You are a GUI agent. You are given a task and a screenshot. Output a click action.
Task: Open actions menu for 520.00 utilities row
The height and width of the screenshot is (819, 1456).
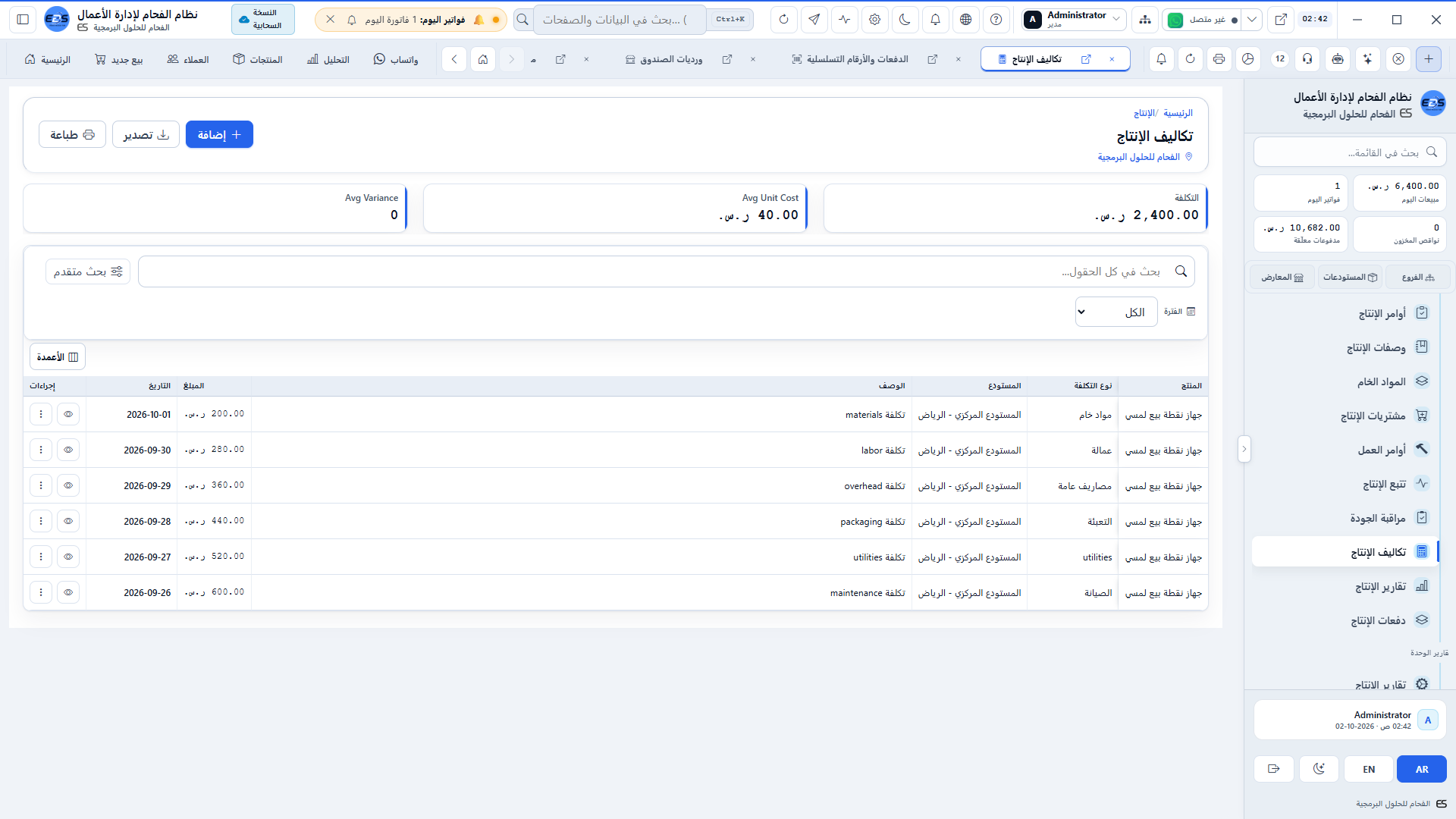41,557
